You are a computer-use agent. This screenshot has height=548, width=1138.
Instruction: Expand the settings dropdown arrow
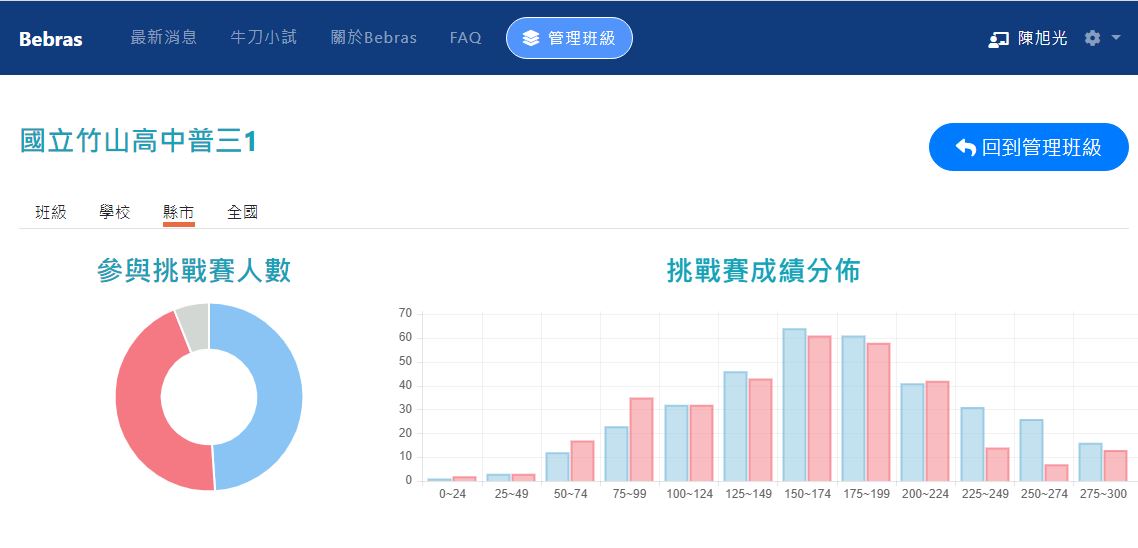click(1116, 38)
